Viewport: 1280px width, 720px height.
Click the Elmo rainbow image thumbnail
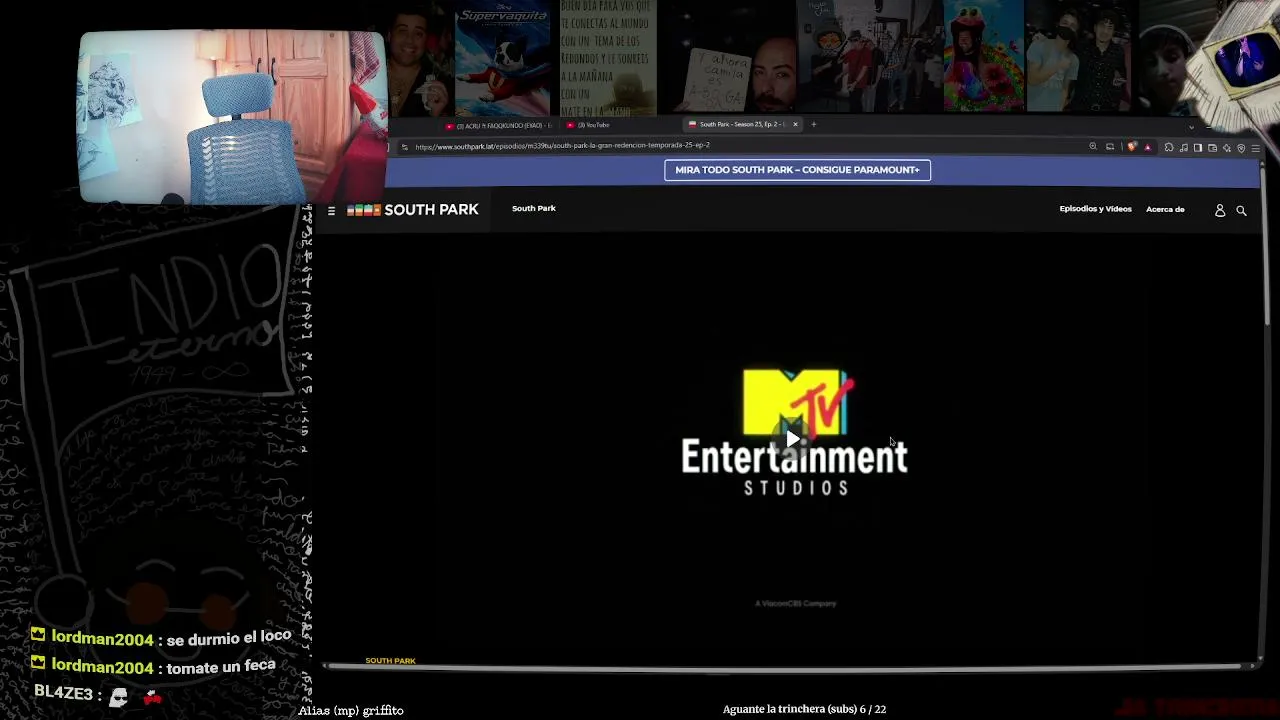983,56
